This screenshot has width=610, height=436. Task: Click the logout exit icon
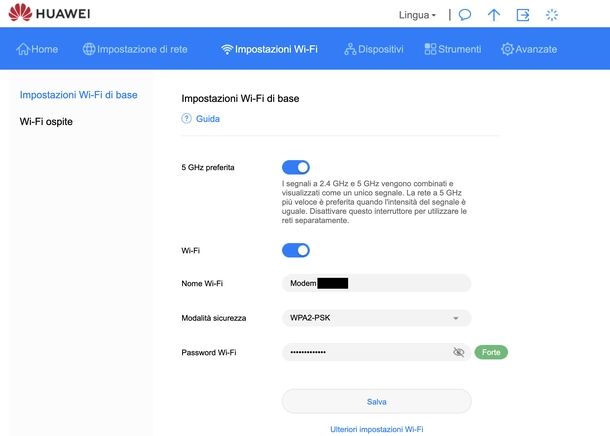[522, 15]
